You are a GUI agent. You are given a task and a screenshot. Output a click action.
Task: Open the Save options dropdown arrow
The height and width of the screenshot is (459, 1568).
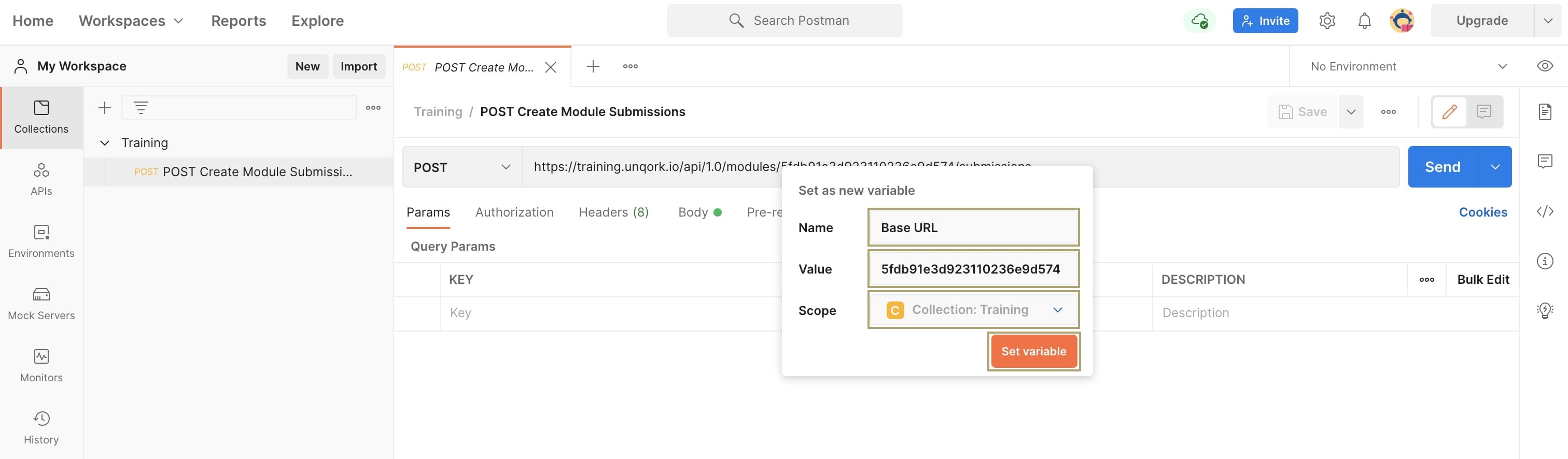1351,112
